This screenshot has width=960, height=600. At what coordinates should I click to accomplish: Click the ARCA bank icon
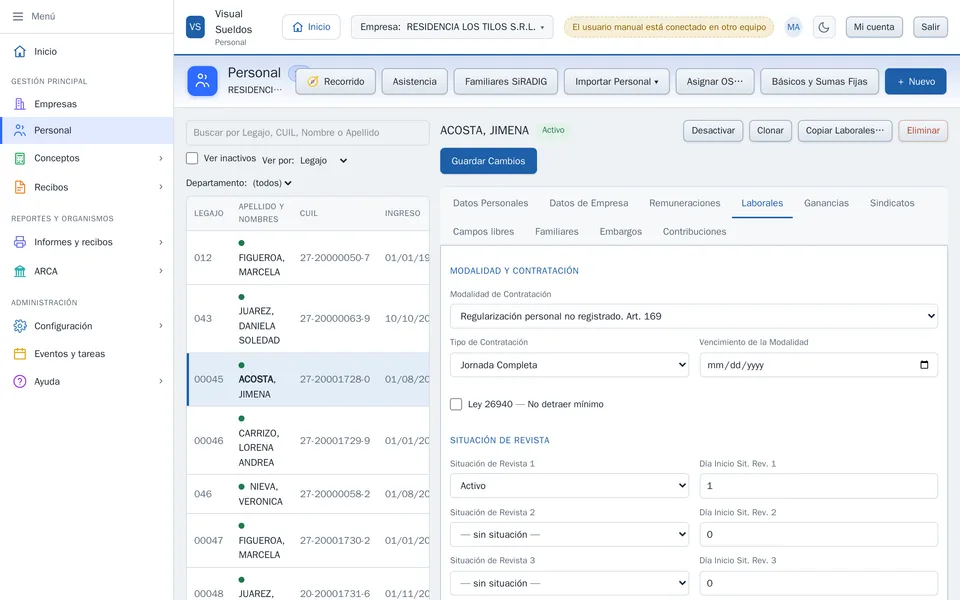click(x=20, y=271)
